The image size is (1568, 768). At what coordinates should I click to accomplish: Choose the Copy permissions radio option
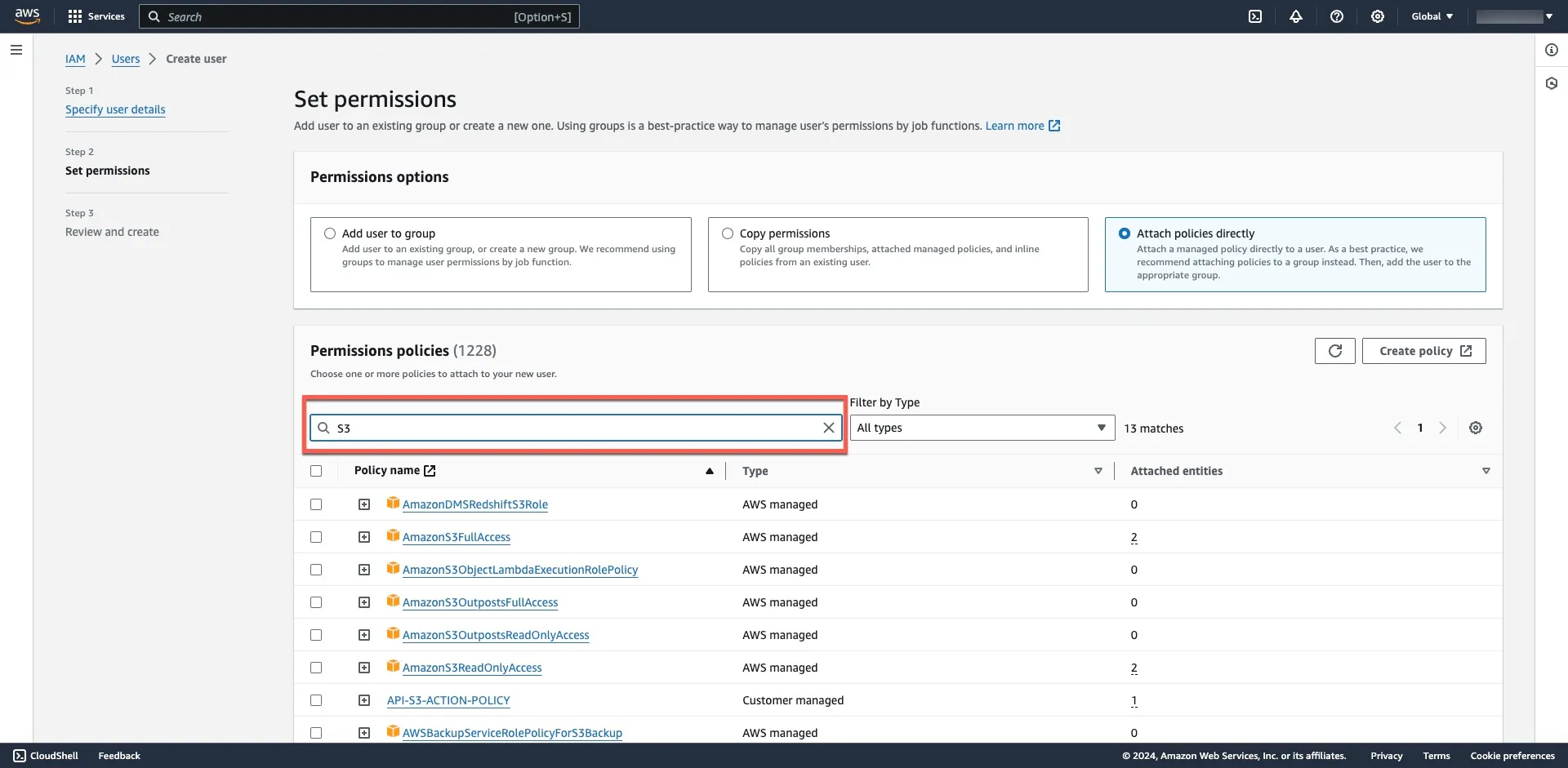click(728, 233)
